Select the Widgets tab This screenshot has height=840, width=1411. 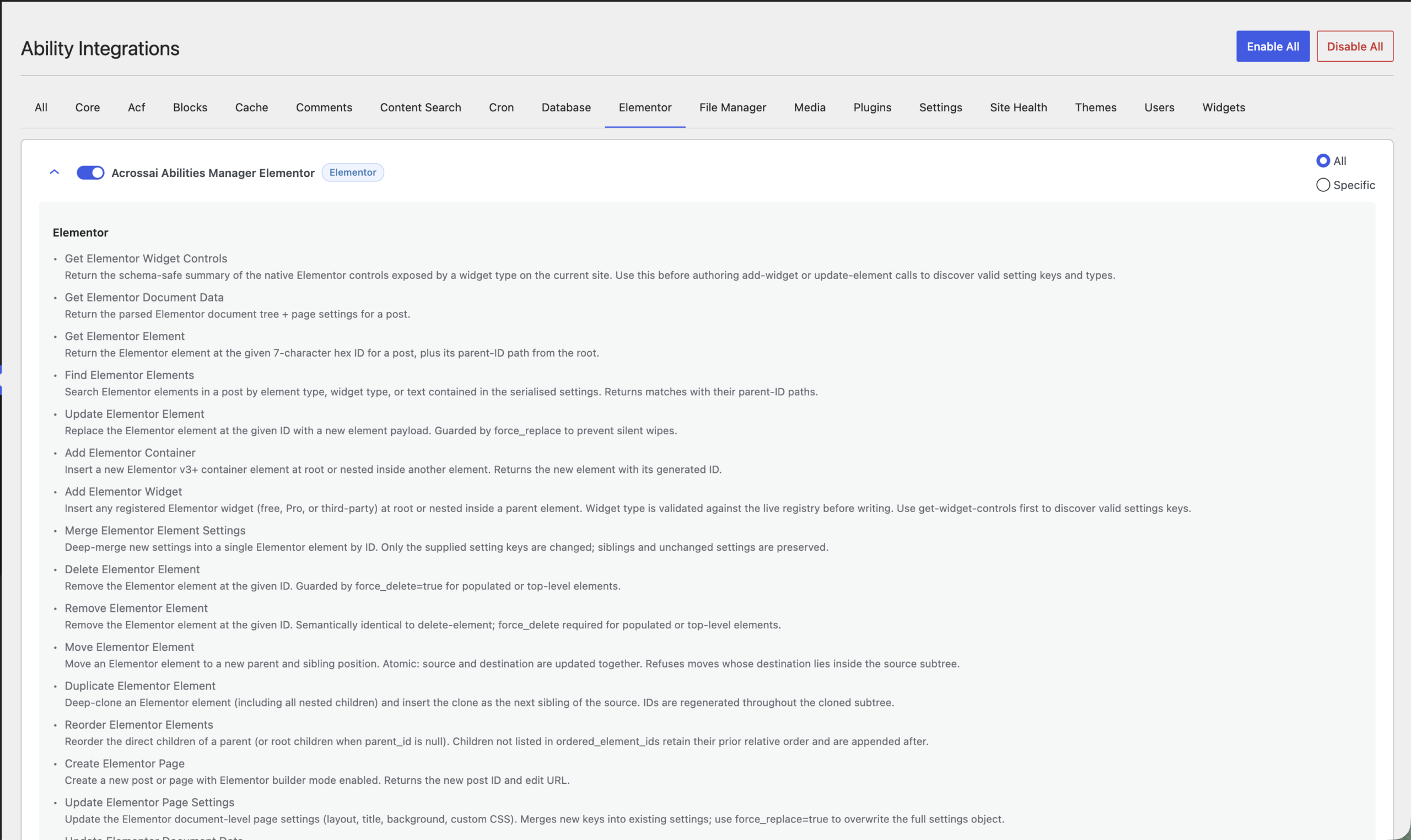click(x=1223, y=107)
